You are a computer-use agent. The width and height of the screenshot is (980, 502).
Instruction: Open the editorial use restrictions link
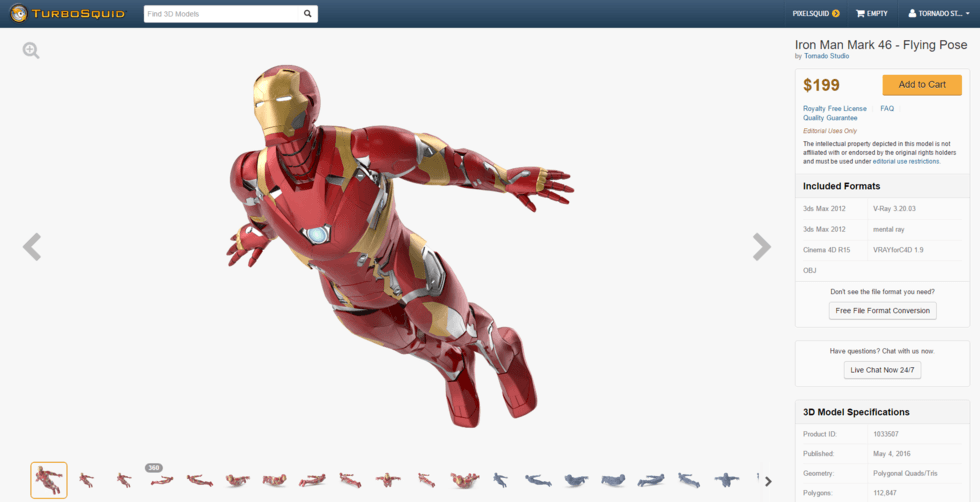906,161
